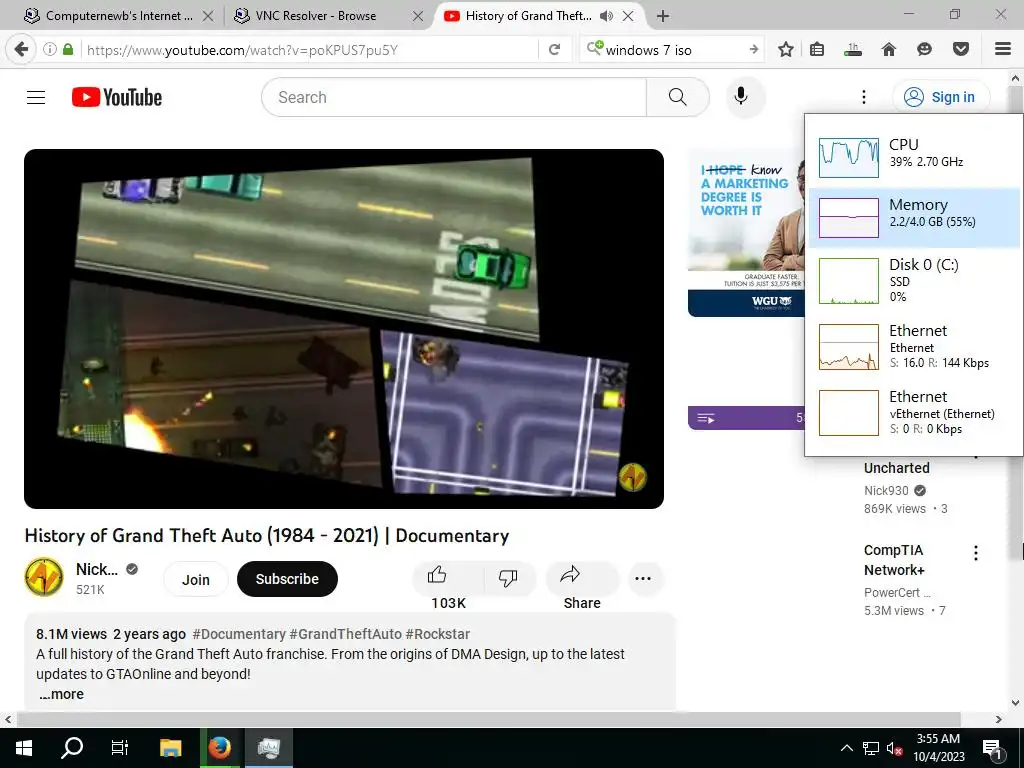The height and width of the screenshot is (768, 1024).
Task: Close the VNC Resolver tab
Action: tap(418, 16)
